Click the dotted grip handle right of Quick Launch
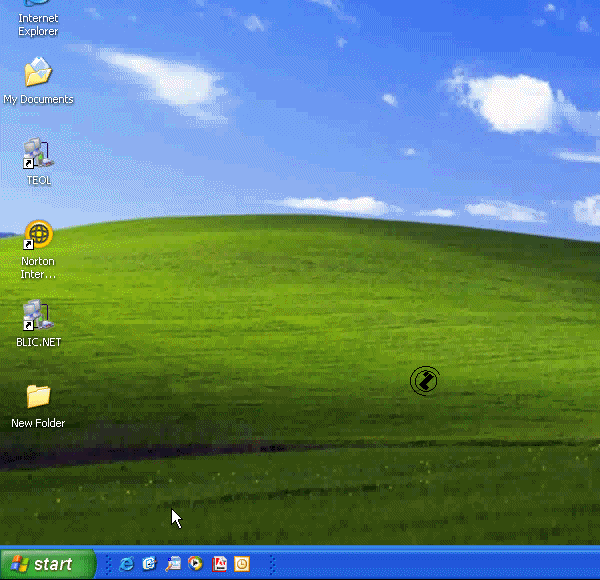Image resolution: width=600 pixels, height=580 pixels. [271, 564]
